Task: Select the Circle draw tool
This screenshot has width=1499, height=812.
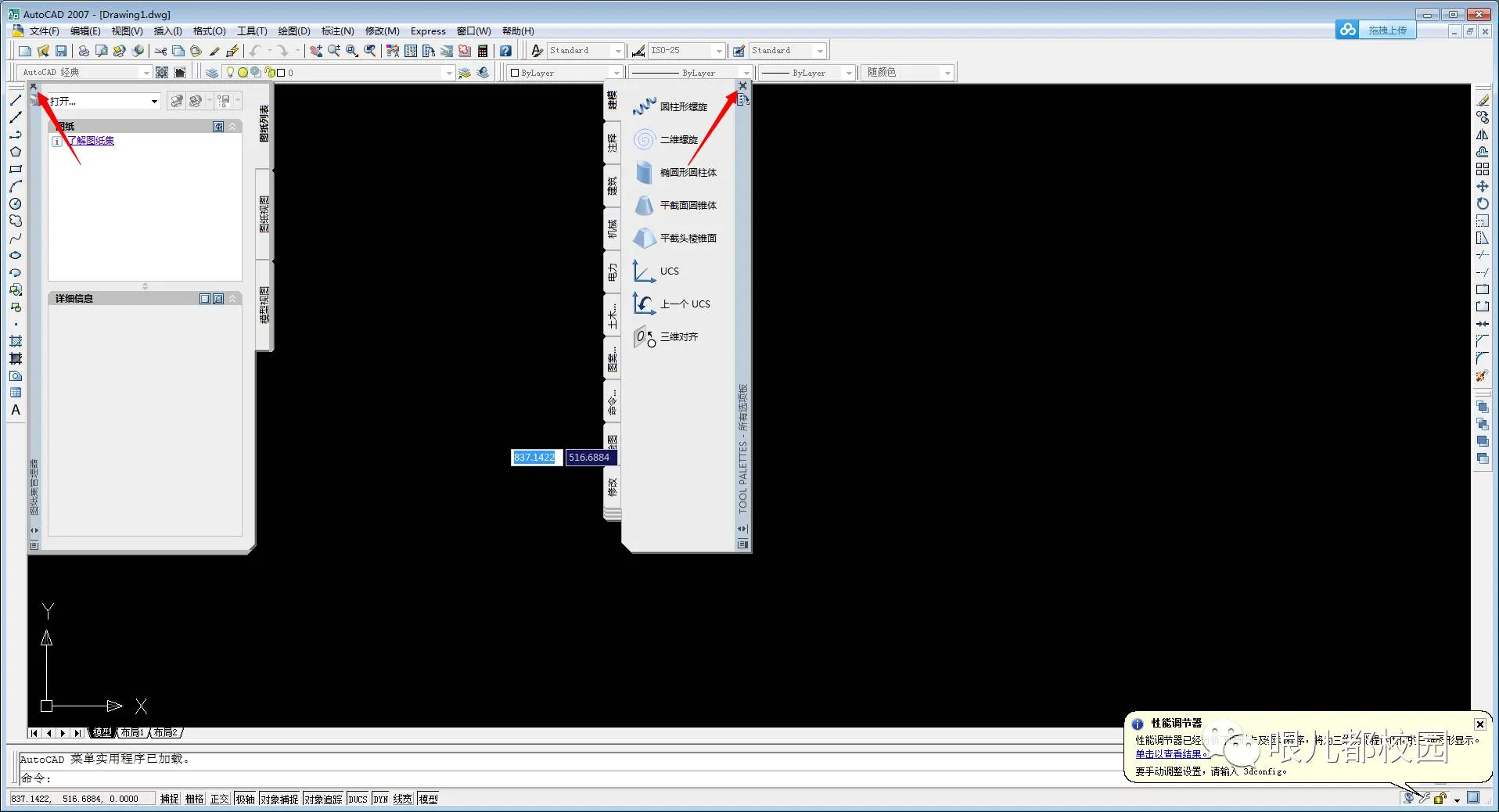Action: click(16, 203)
